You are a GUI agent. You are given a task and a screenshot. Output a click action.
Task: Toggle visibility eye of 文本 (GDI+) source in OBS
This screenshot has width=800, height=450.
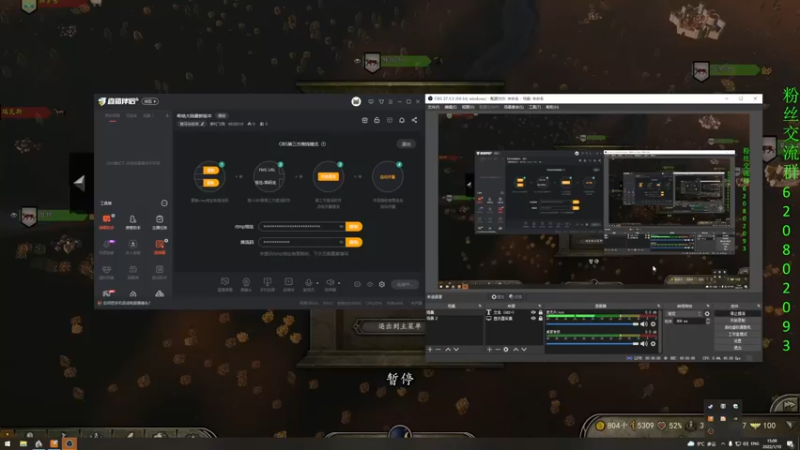pos(533,312)
